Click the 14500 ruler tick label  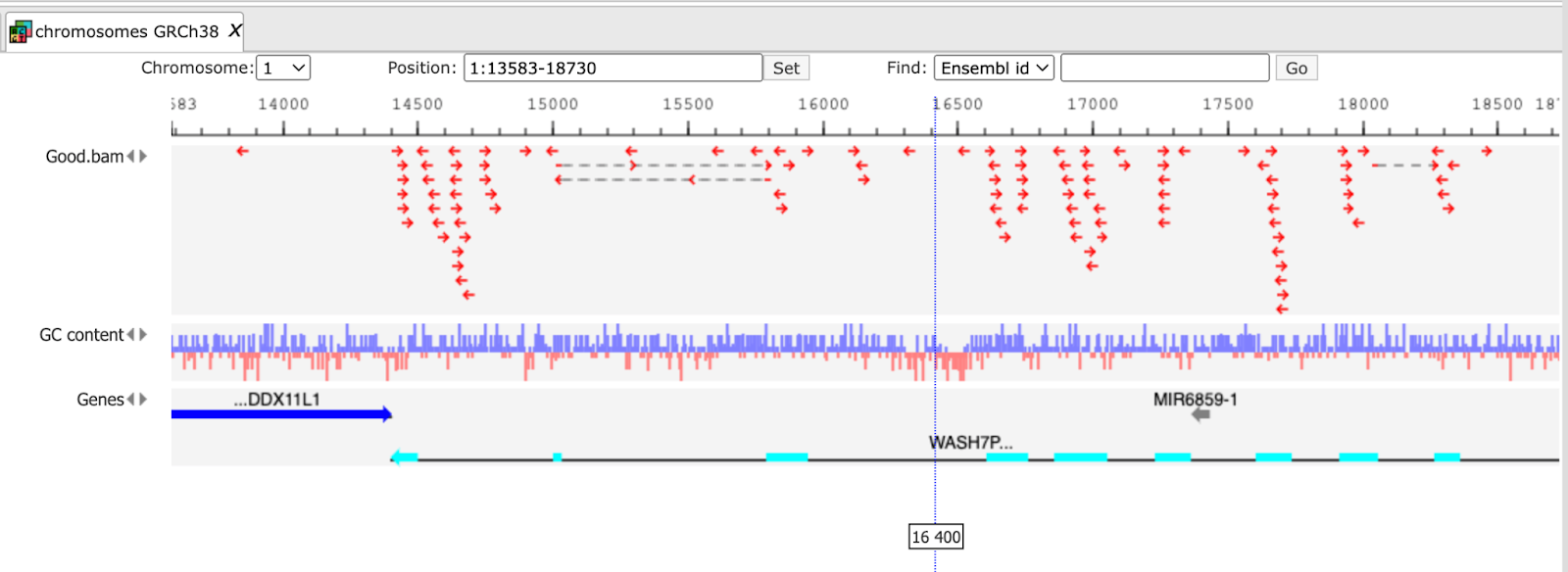click(417, 104)
